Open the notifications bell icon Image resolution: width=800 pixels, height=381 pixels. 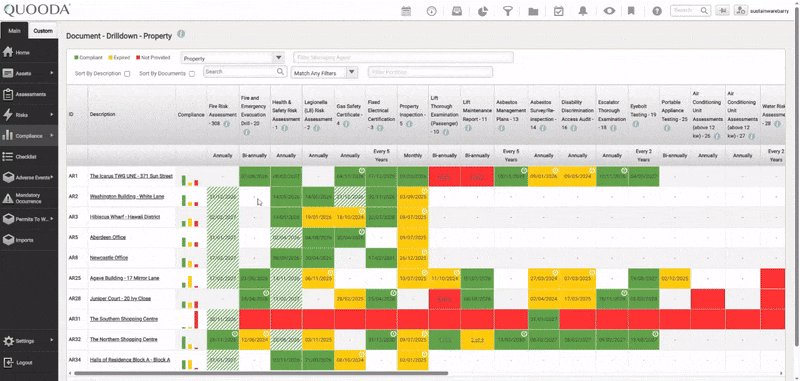pos(583,11)
